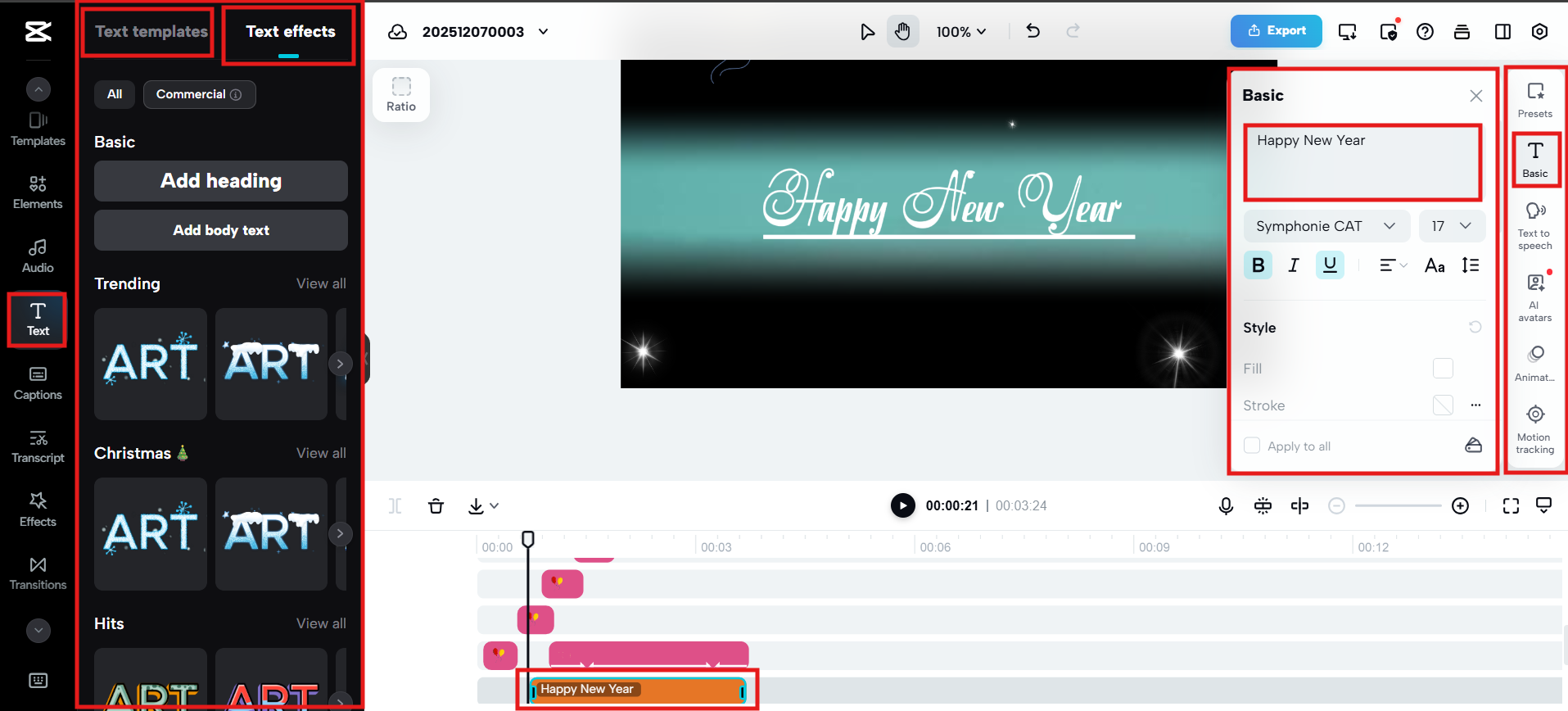
Task: Expand sidebar with the down chevron
Action: point(38,630)
